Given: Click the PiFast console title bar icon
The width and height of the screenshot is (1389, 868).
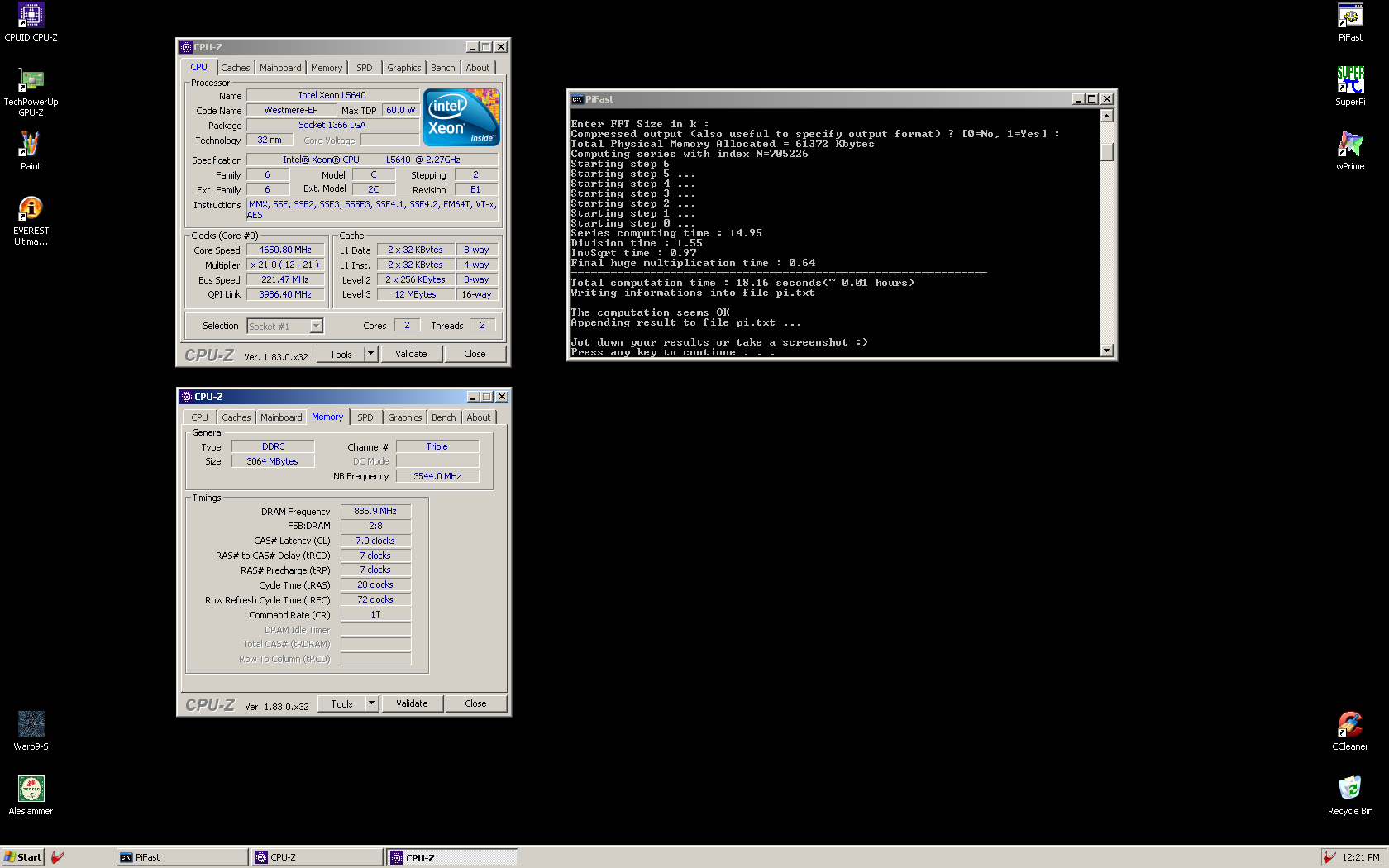Looking at the screenshot, I should pyautogui.click(x=577, y=99).
